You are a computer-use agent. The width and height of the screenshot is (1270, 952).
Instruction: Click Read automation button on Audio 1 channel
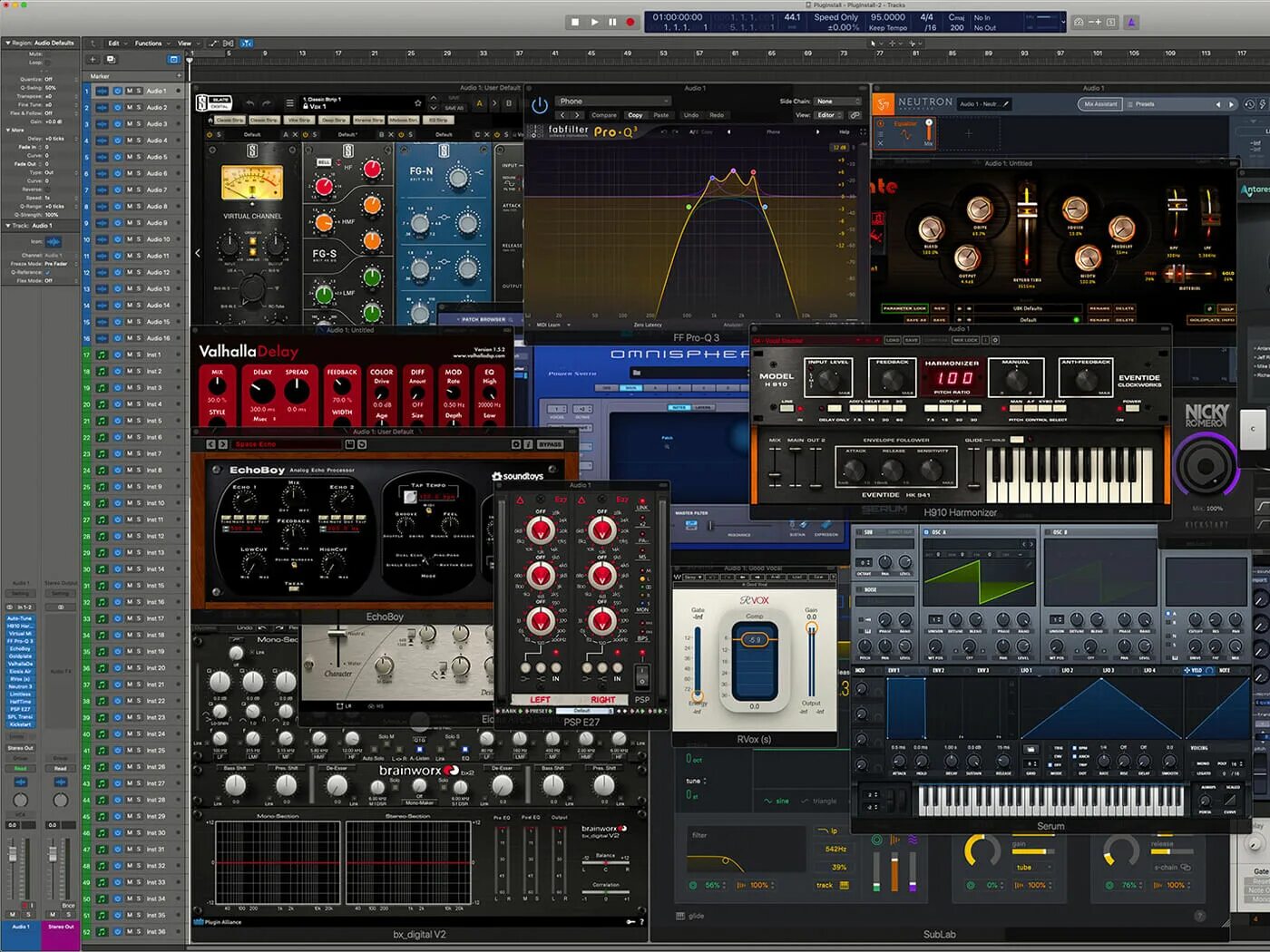point(20,768)
